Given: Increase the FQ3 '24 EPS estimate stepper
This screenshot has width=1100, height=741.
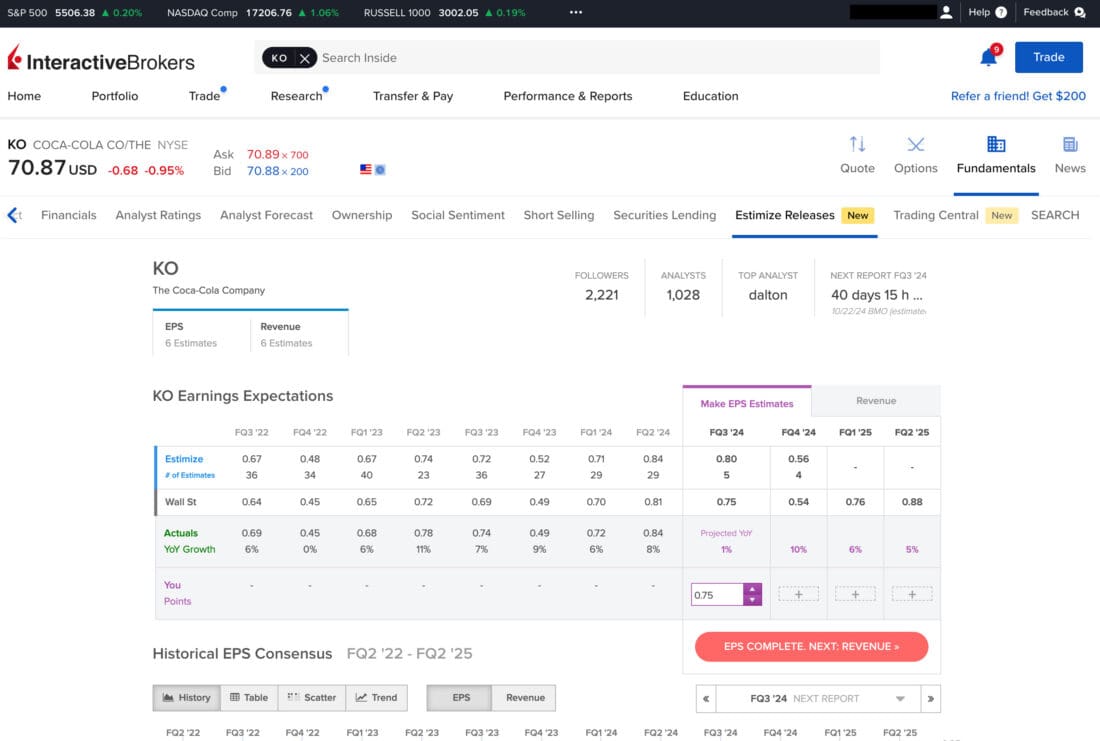Looking at the screenshot, I should [x=752, y=589].
